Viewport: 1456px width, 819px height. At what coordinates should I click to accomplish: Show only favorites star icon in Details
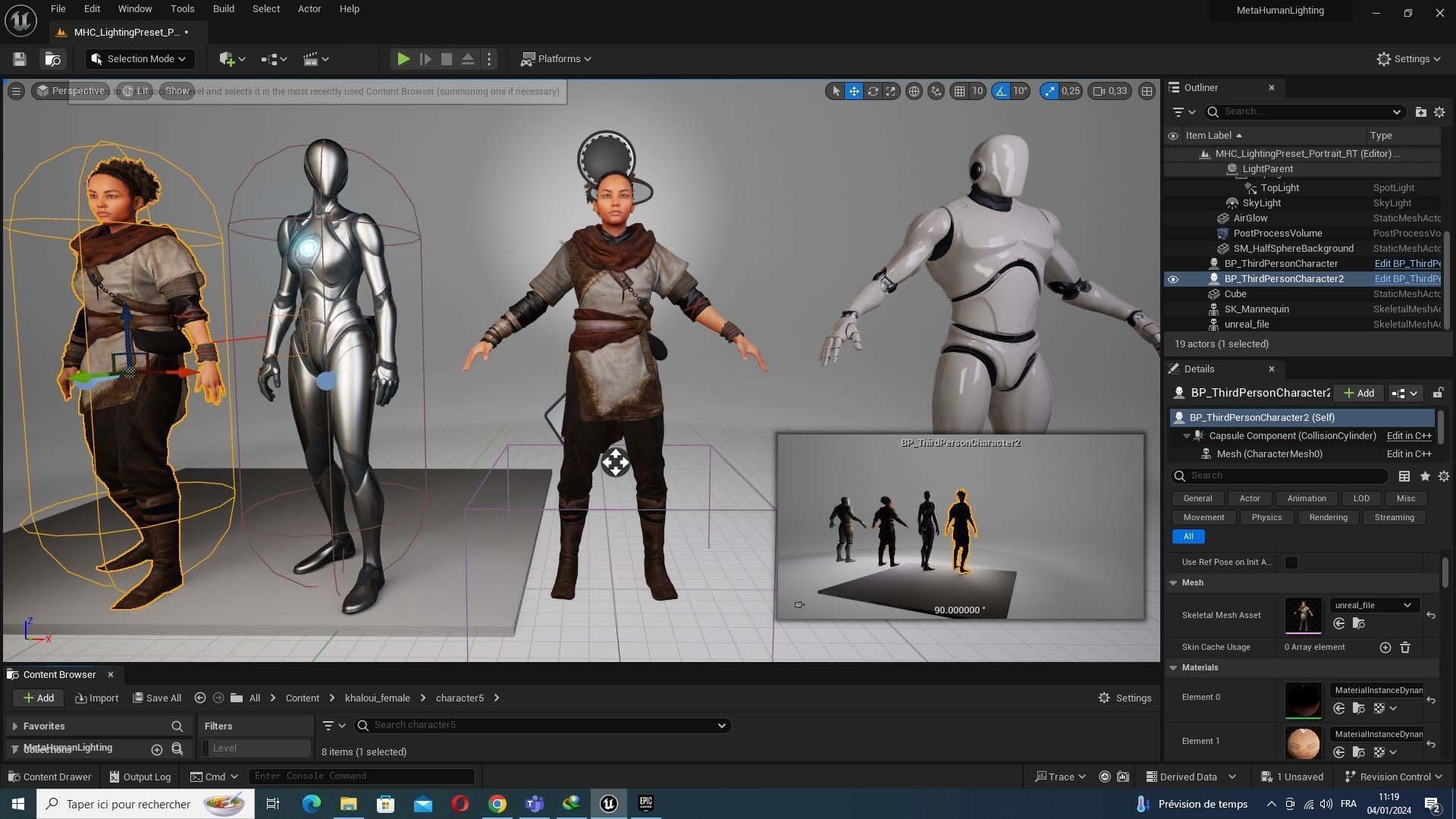1425,476
